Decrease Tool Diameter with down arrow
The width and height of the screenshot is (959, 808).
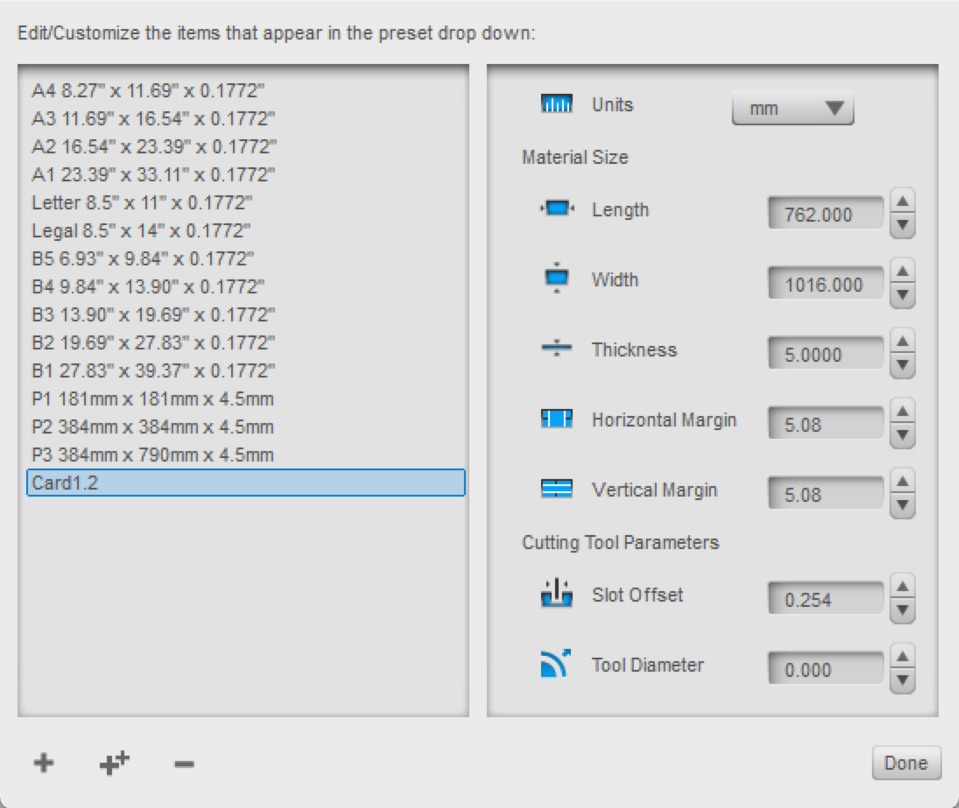902,681
